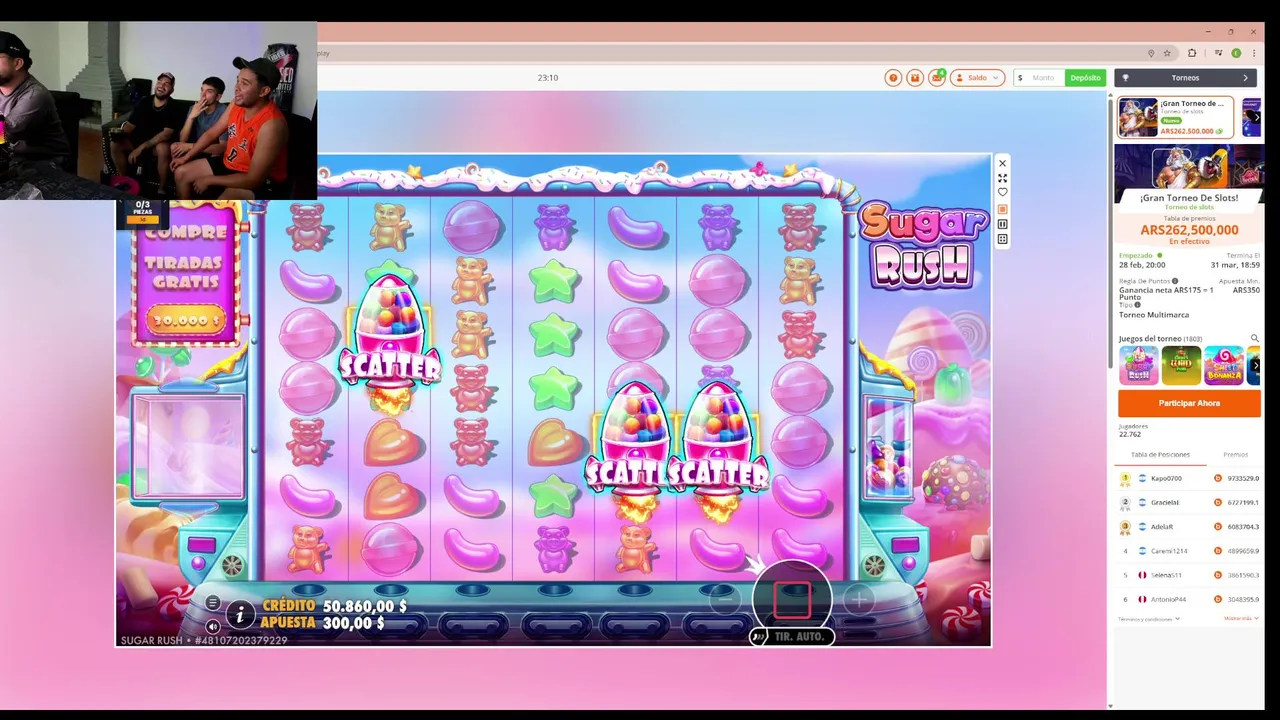Show next tournament card with arrow
The image size is (1280, 720).
point(1257,117)
